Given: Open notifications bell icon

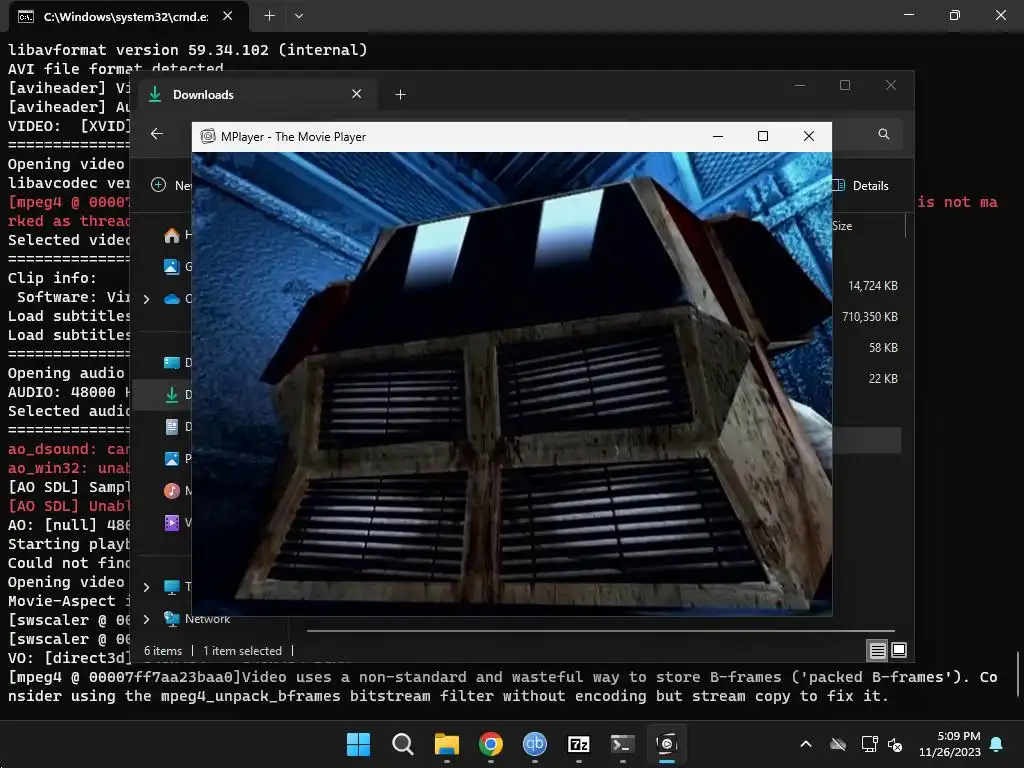Looking at the screenshot, I should [997, 744].
